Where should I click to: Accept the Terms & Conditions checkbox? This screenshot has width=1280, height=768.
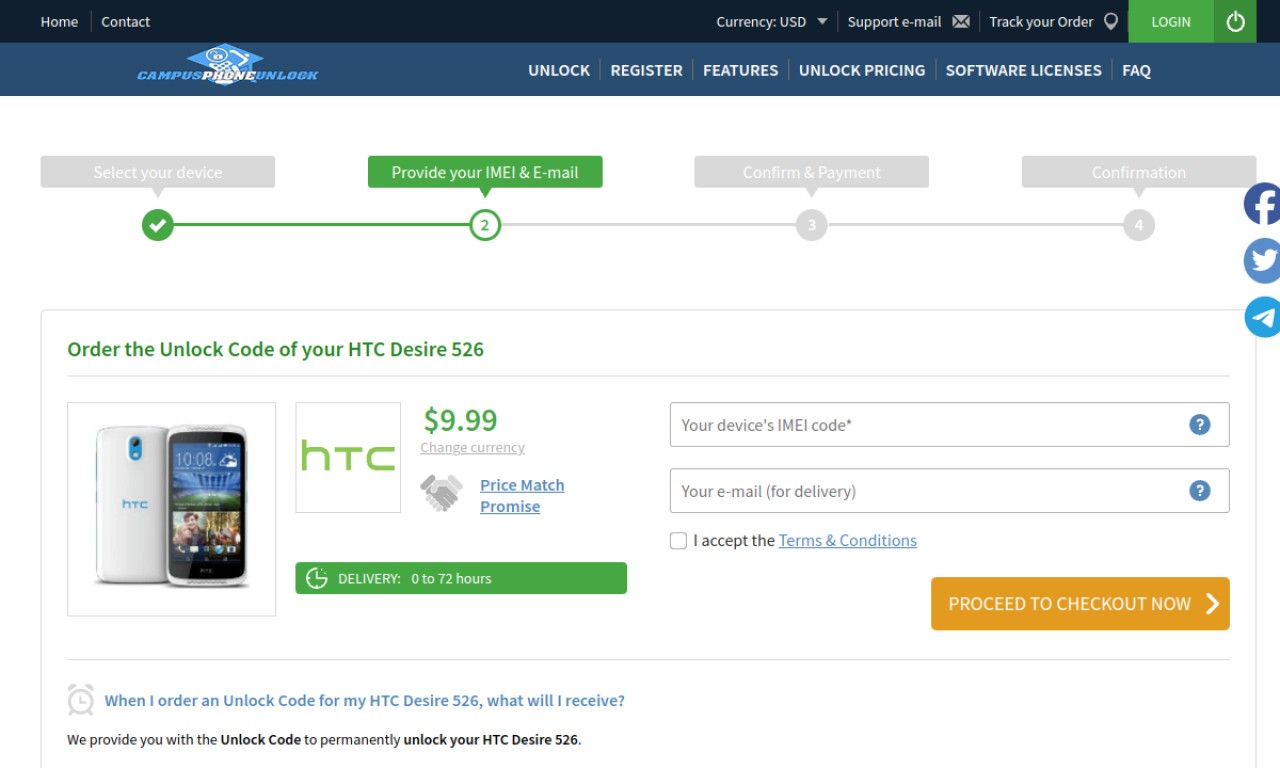point(678,541)
